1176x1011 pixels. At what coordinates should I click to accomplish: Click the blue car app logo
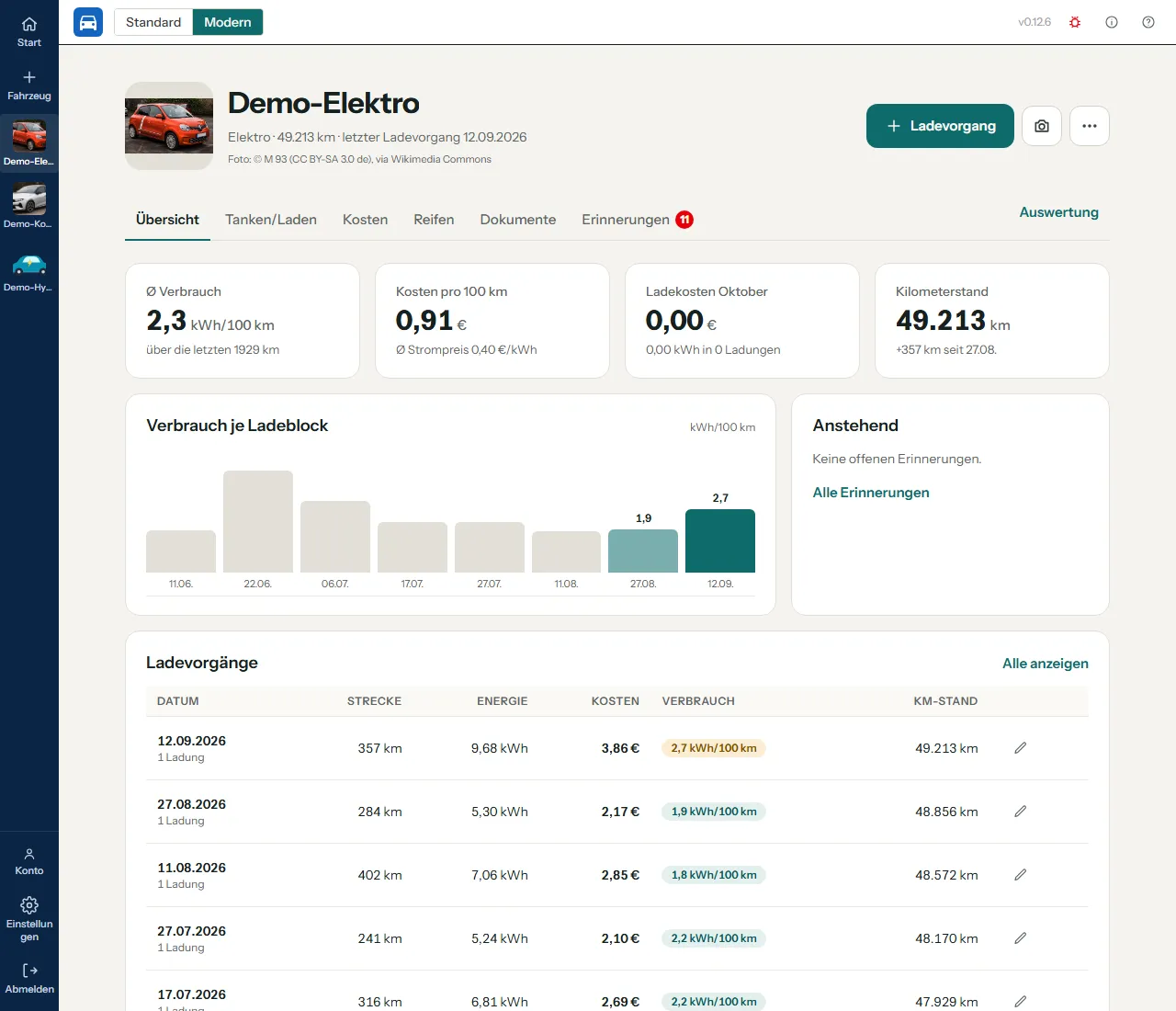[x=88, y=22]
